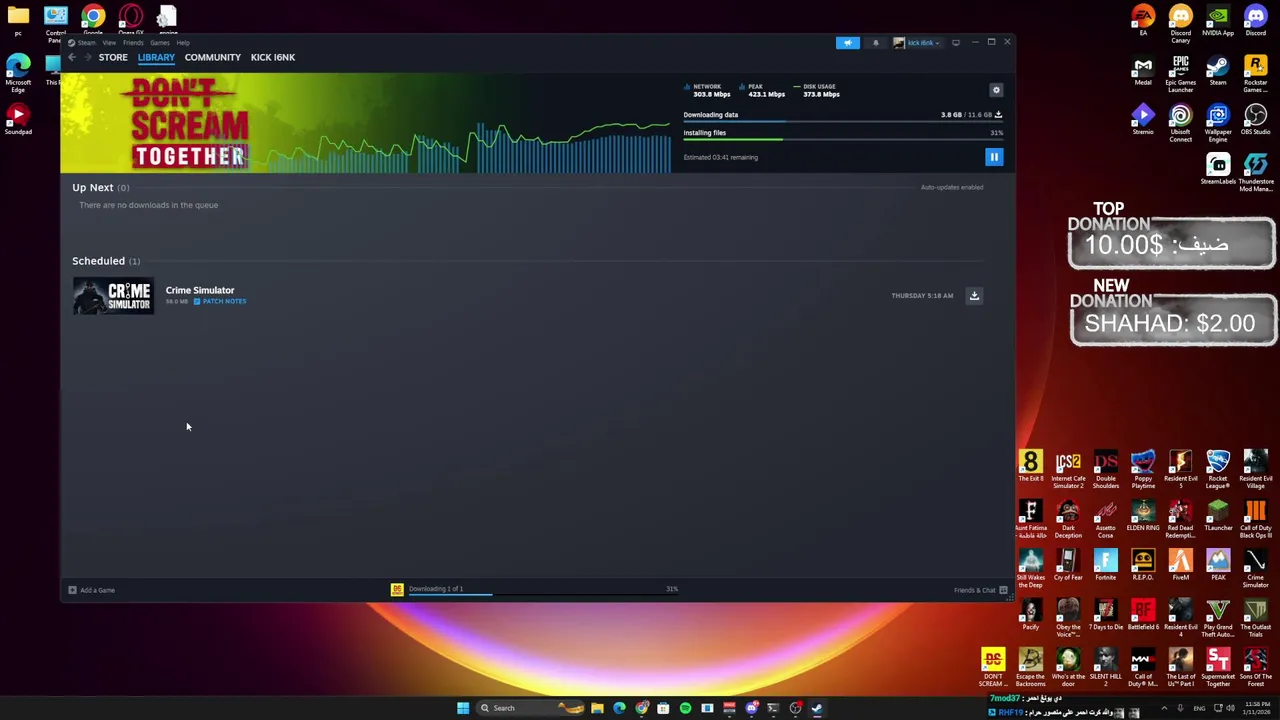Open Opera GX desktop shortcut
Viewport: 1280px width, 720px height.
click(x=131, y=20)
